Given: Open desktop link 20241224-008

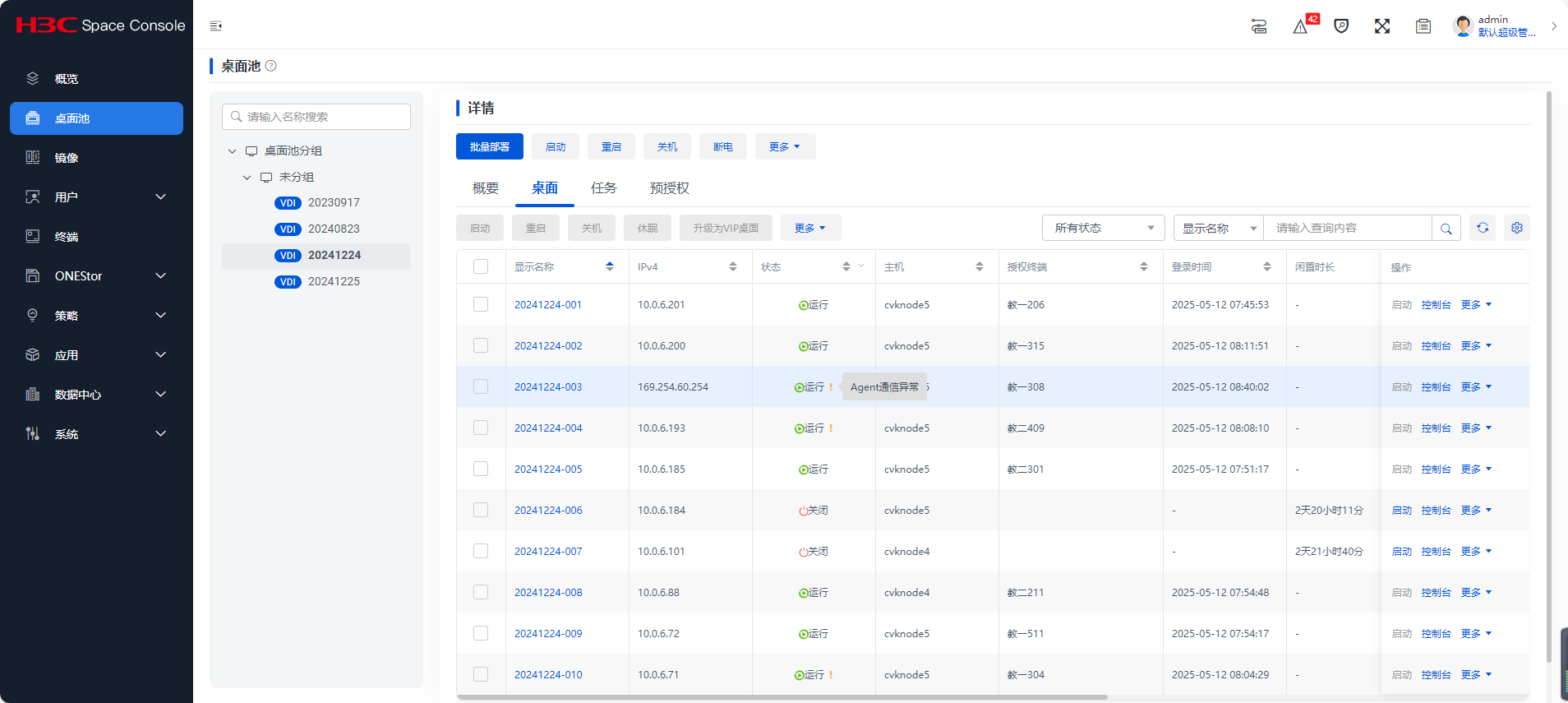Looking at the screenshot, I should click(548, 592).
